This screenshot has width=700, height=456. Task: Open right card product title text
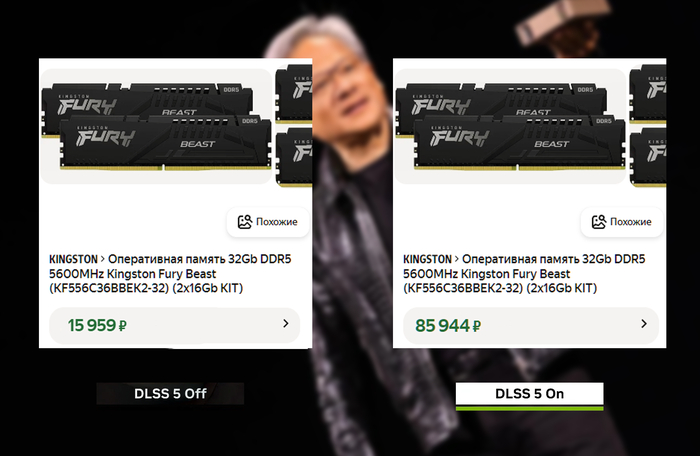pos(524,274)
